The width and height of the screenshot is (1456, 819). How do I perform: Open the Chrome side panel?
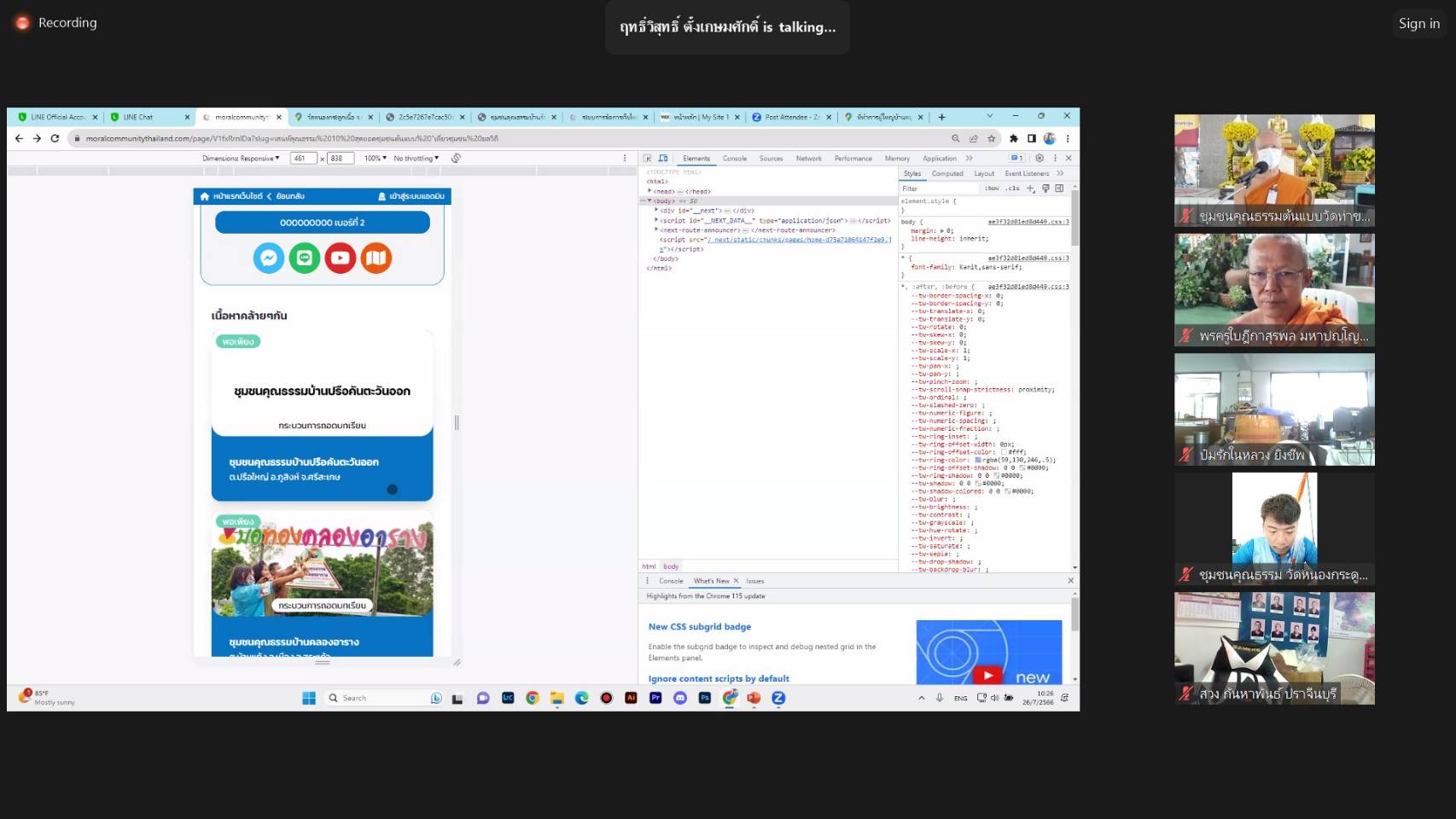[1031, 138]
